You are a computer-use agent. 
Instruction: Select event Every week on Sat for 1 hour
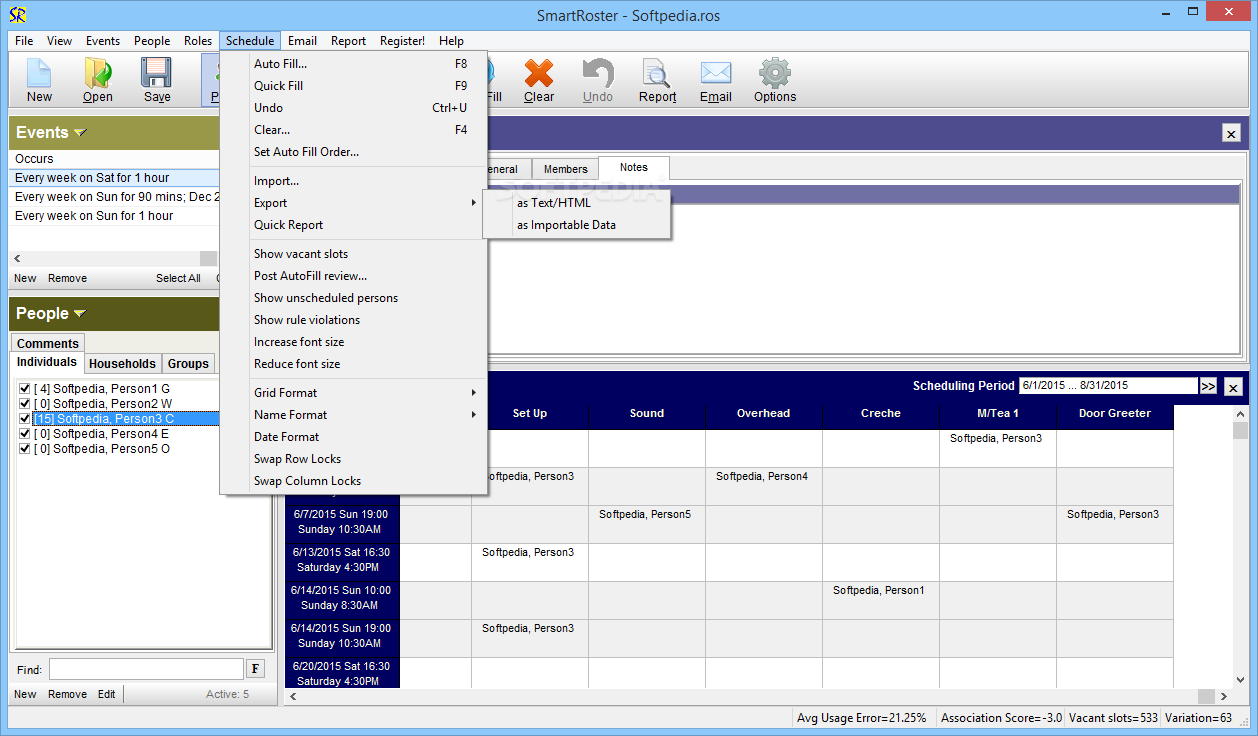coord(115,178)
